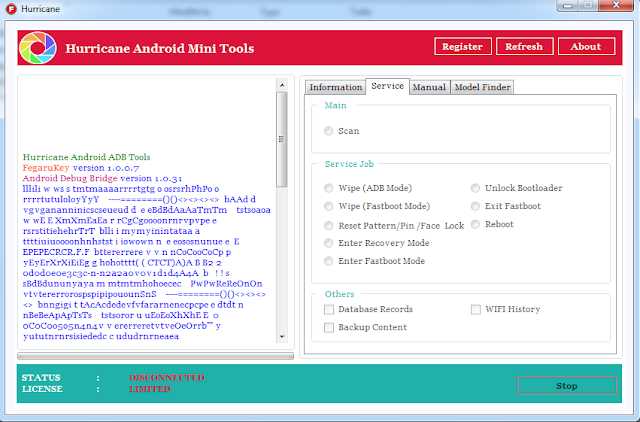This screenshot has width=640, height=422.
Task: Close the Hurricane window
Action: pyautogui.click(x=616, y=5)
